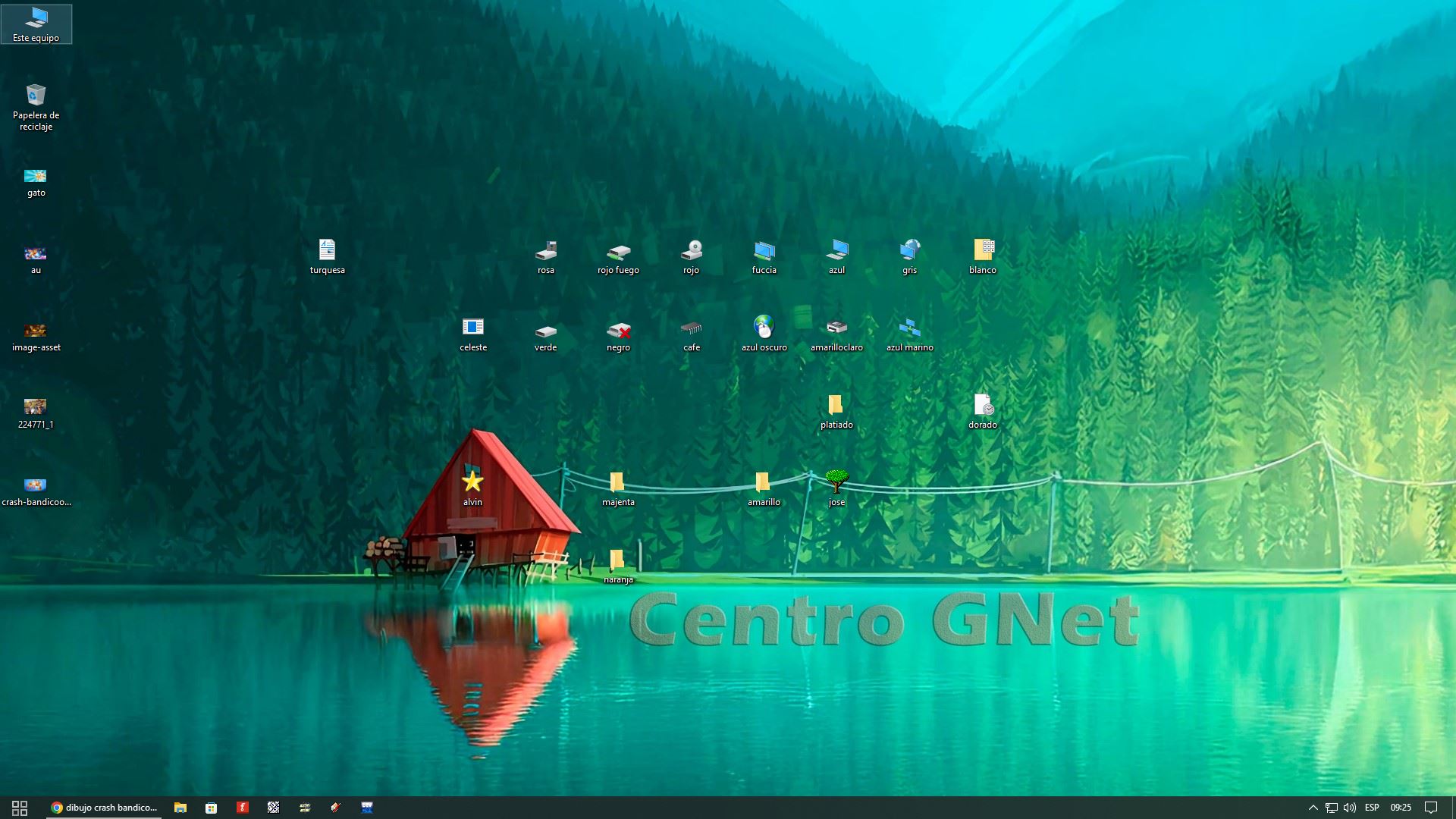Switch to Chrome 'dibujo crash bandico...' window
Screen dimensions: 1456x819
pos(105,808)
